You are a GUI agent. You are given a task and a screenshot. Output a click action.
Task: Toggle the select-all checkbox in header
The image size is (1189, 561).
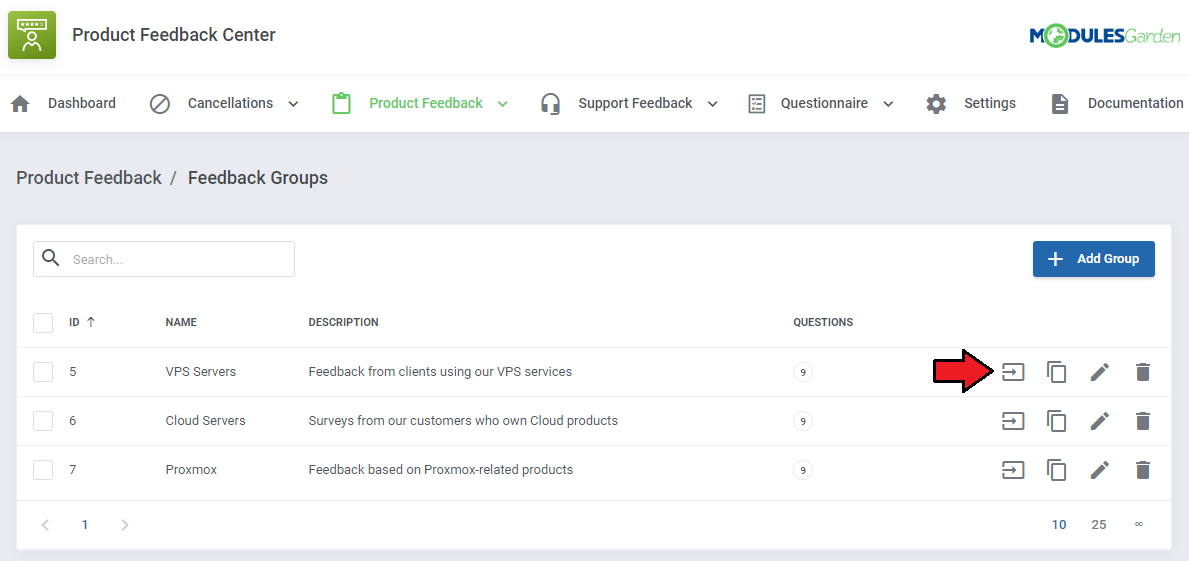(43, 323)
